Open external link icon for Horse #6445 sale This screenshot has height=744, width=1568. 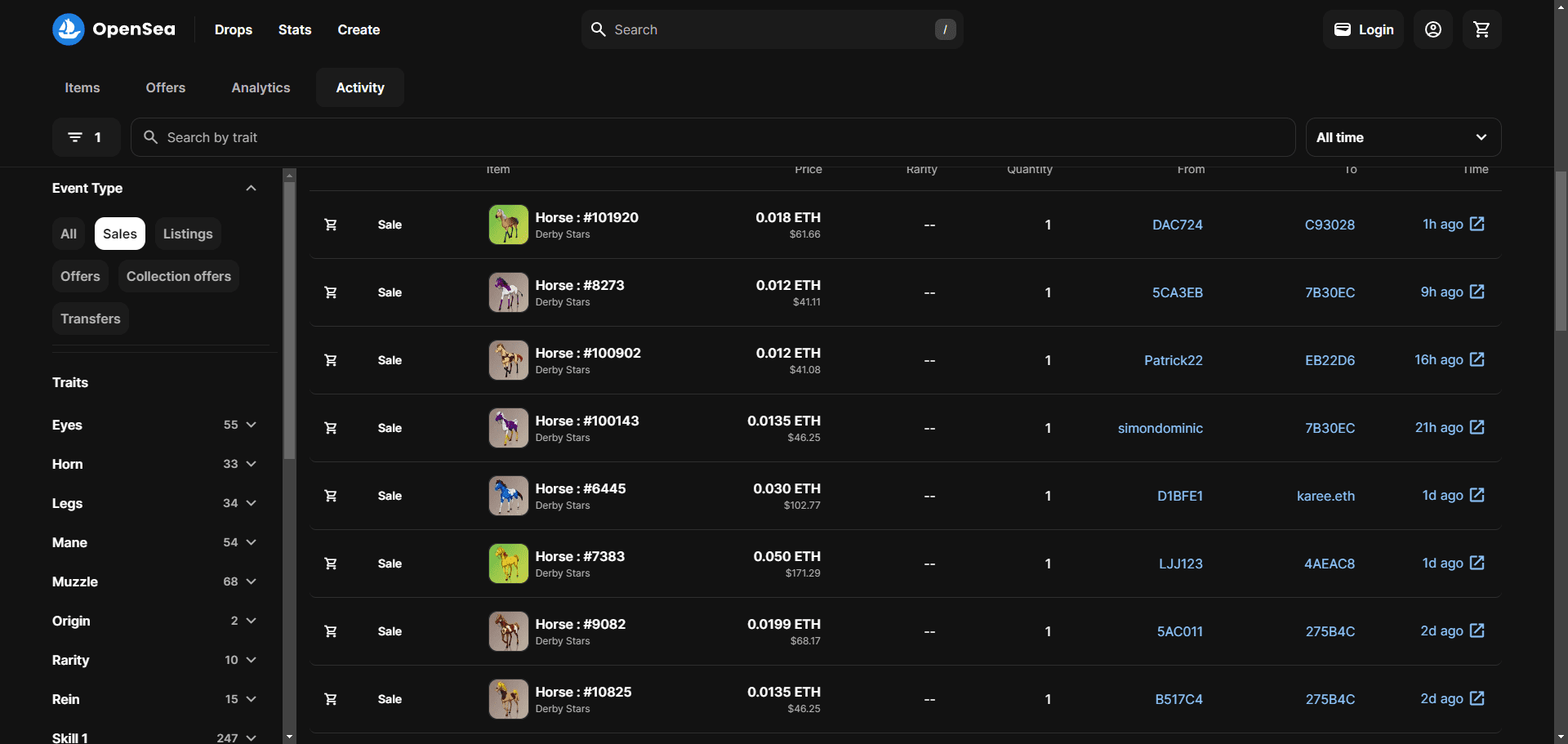coord(1477,495)
